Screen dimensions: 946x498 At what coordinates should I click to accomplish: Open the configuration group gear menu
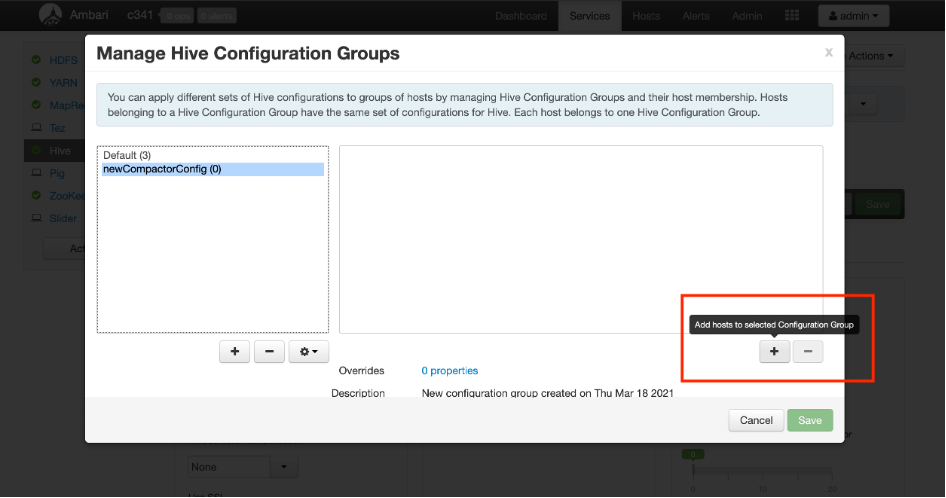coord(308,352)
